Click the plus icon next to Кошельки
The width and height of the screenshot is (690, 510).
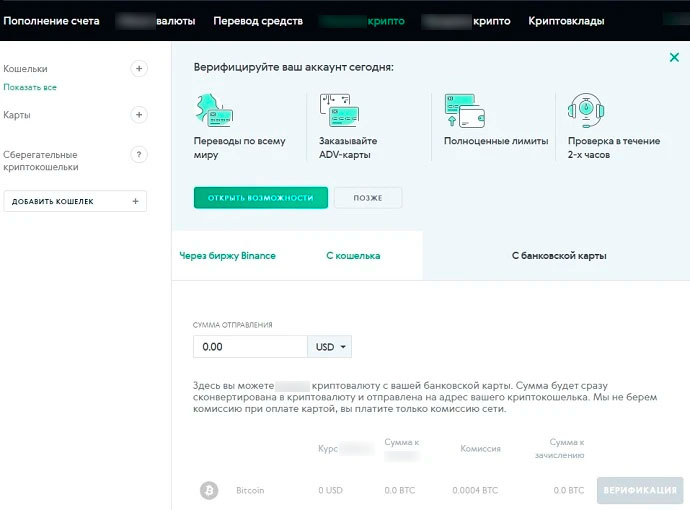139,69
